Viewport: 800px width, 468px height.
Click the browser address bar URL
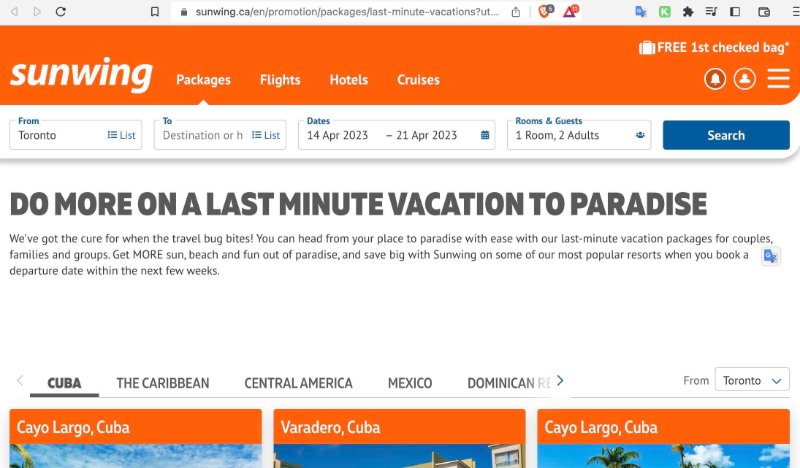(x=347, y=12)
